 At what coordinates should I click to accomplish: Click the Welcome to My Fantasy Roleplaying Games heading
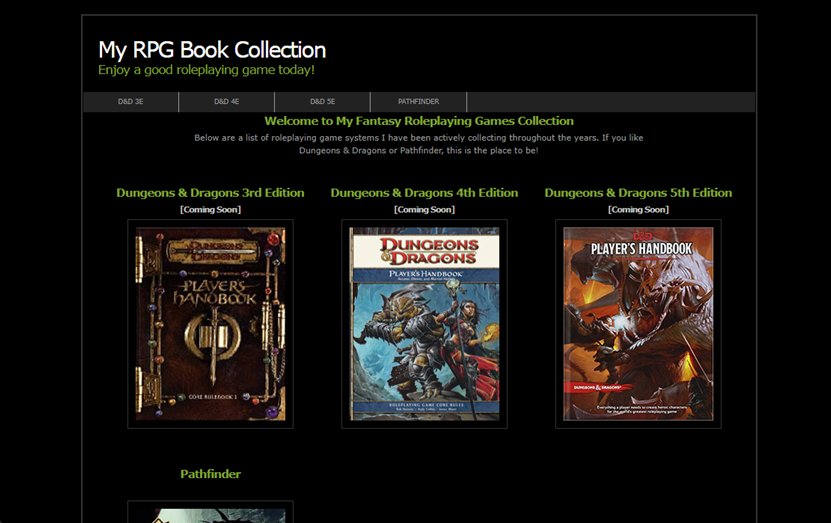[x=419, y=121]
